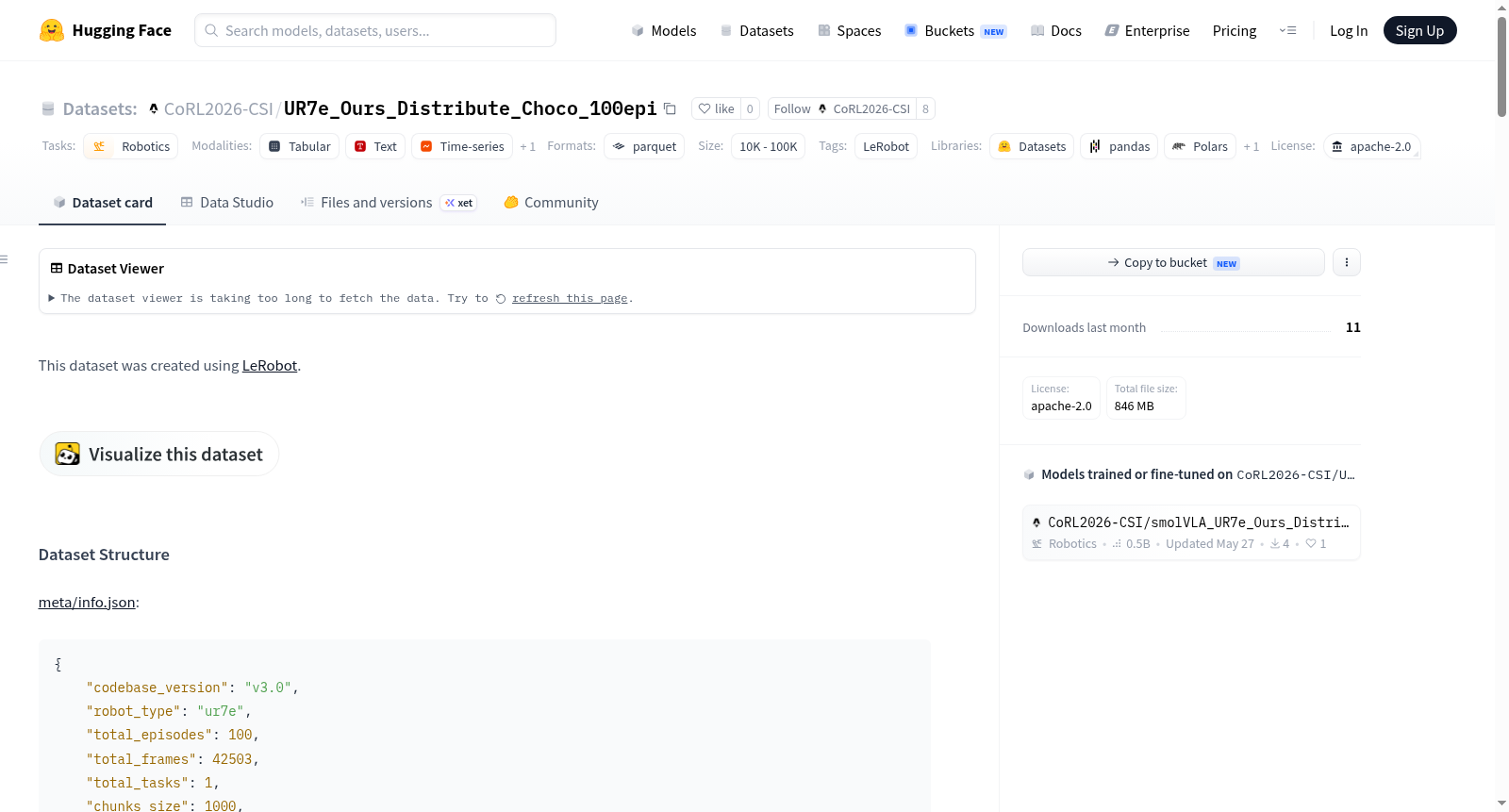
Task: Click the left sidebar table-of-contents icon
Action: (5, 259)
